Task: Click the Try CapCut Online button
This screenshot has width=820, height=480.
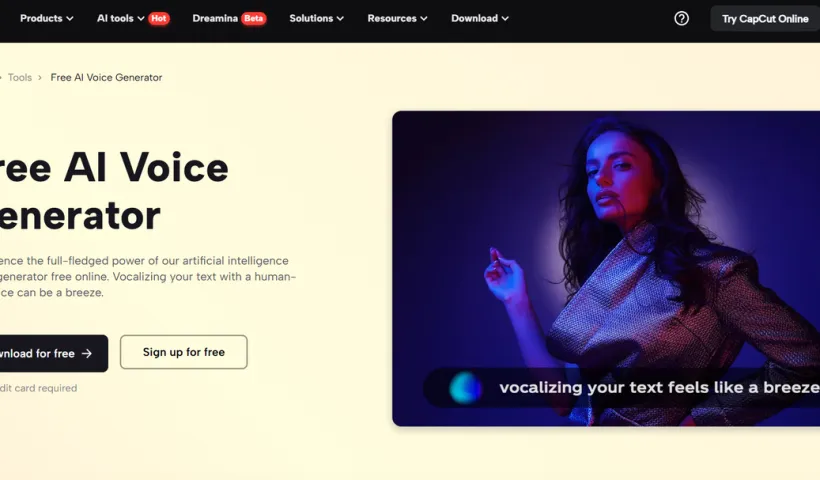Action: pos(765,19)
